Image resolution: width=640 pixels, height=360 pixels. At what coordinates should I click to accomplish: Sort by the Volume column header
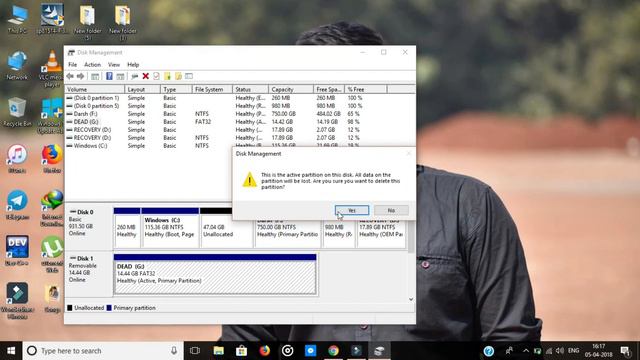(x=95, y=89)
